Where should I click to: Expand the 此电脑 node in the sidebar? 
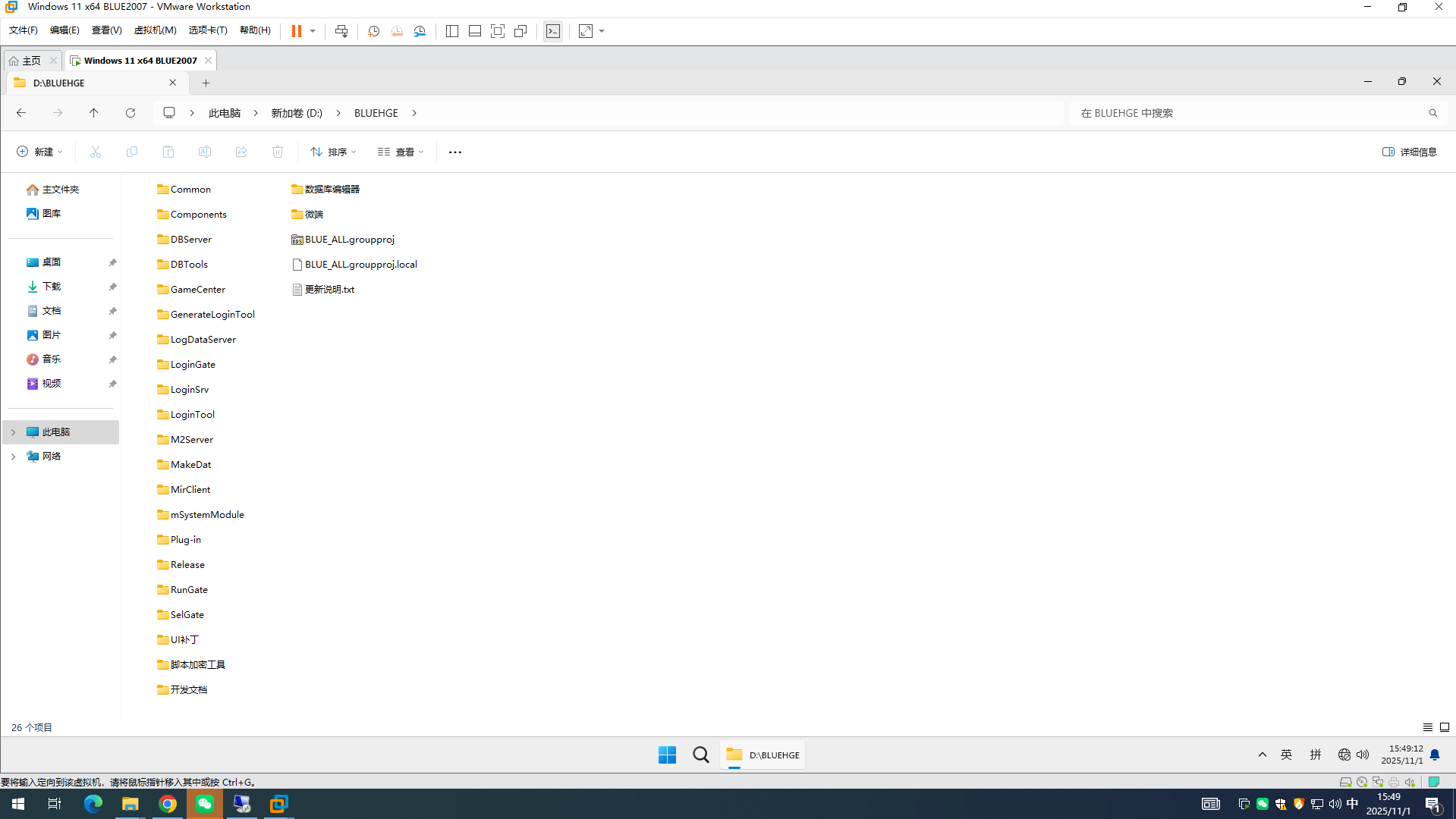pos(13,431)
